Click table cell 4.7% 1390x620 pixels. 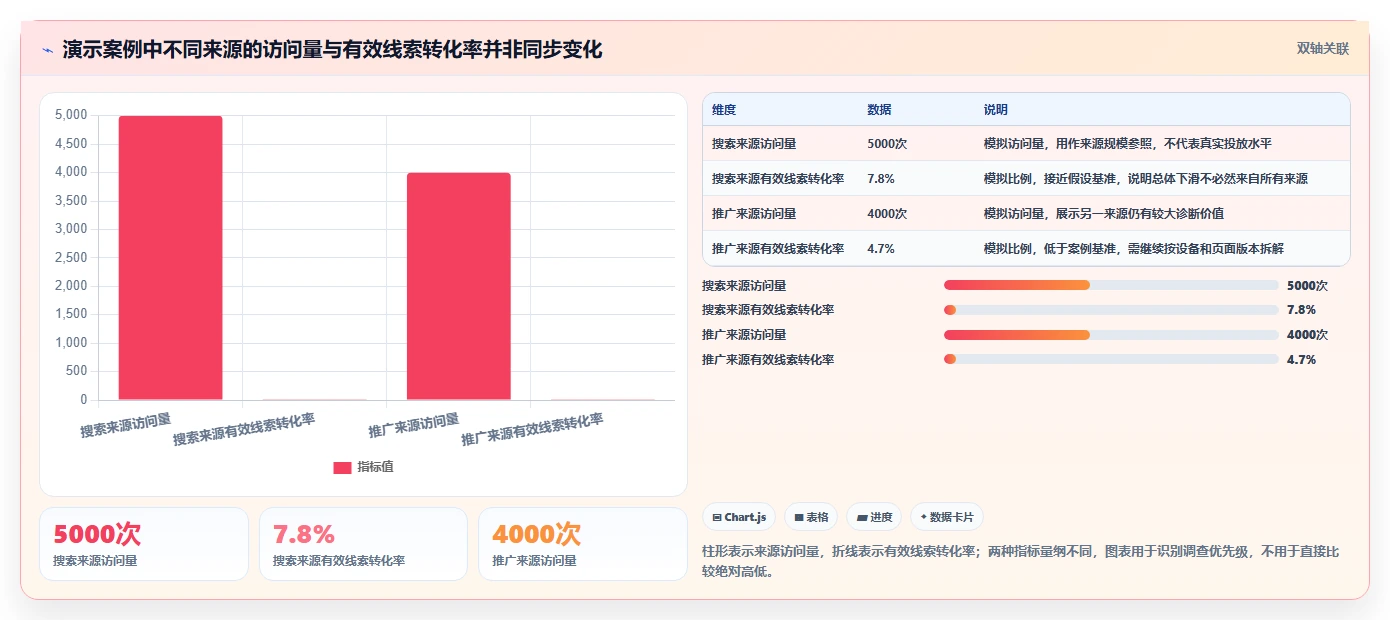[x=881, y=249]
